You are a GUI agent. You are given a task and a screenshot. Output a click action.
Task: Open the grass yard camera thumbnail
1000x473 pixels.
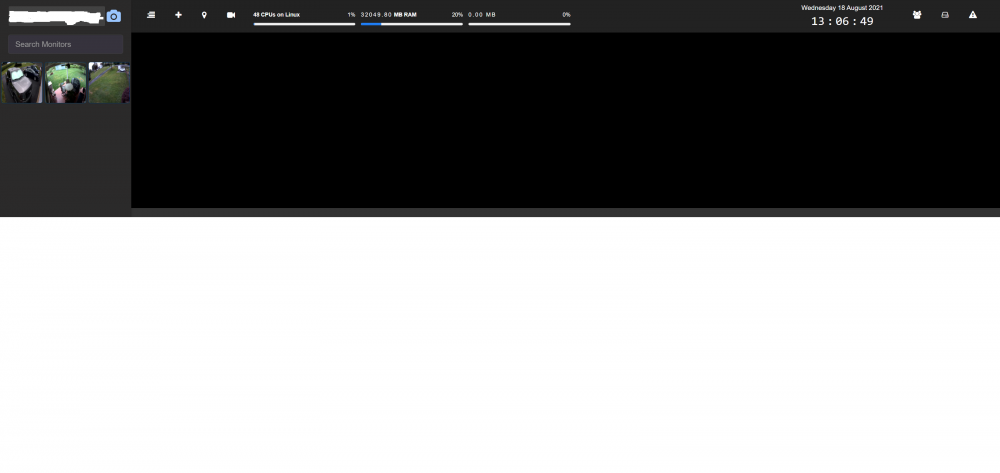tap(109, 83)
